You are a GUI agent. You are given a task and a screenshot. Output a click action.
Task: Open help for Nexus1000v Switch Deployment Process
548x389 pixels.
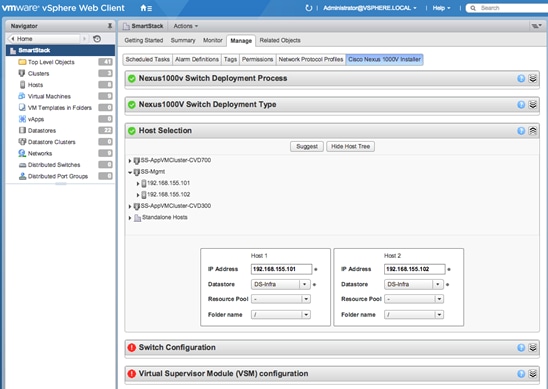tap(521, 78)
